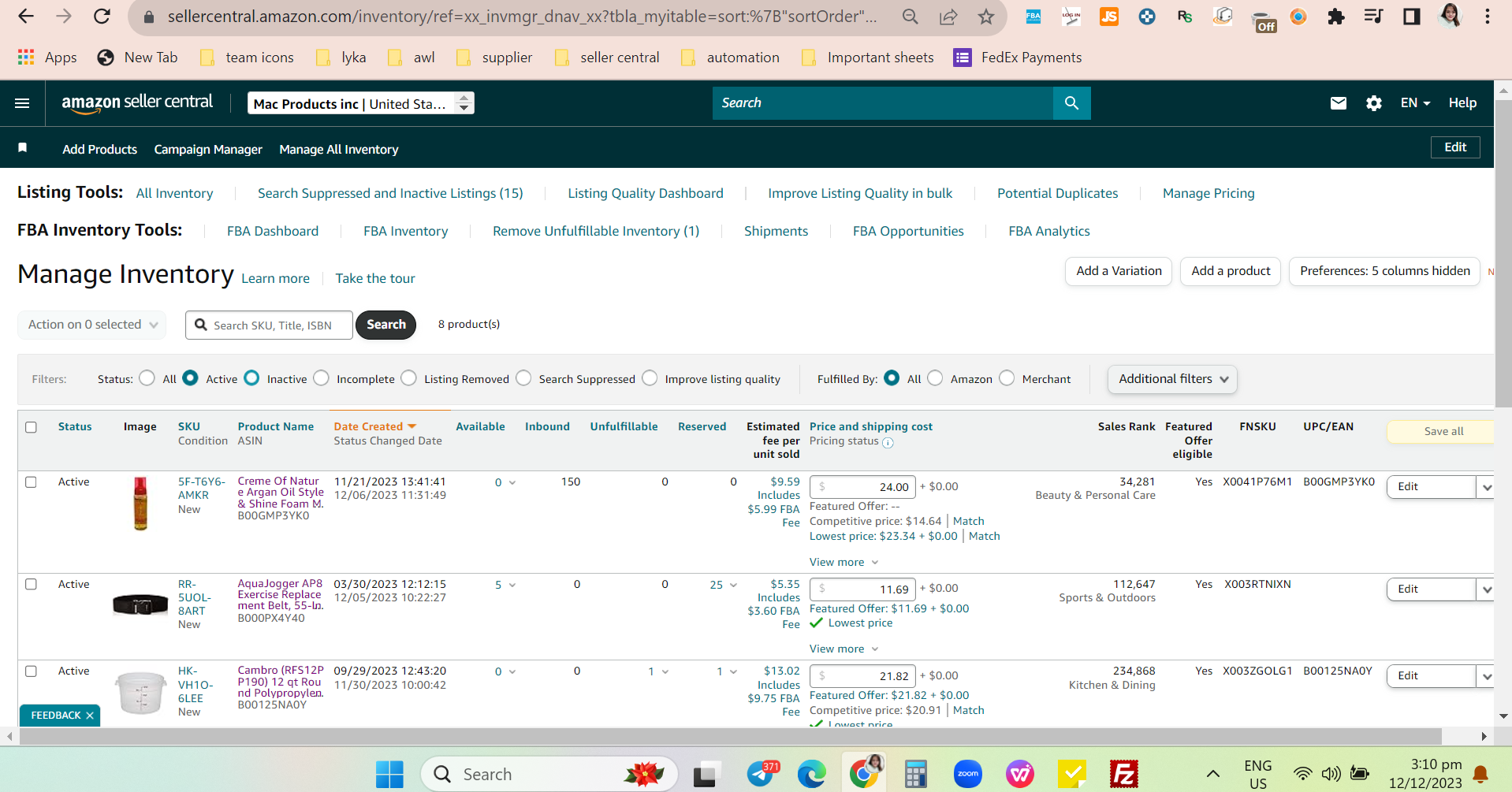The width and height of the screenshot is (1512, 792).
Task: Open FileZilla from the taskbar
Action: click(x=1123, y=775)
